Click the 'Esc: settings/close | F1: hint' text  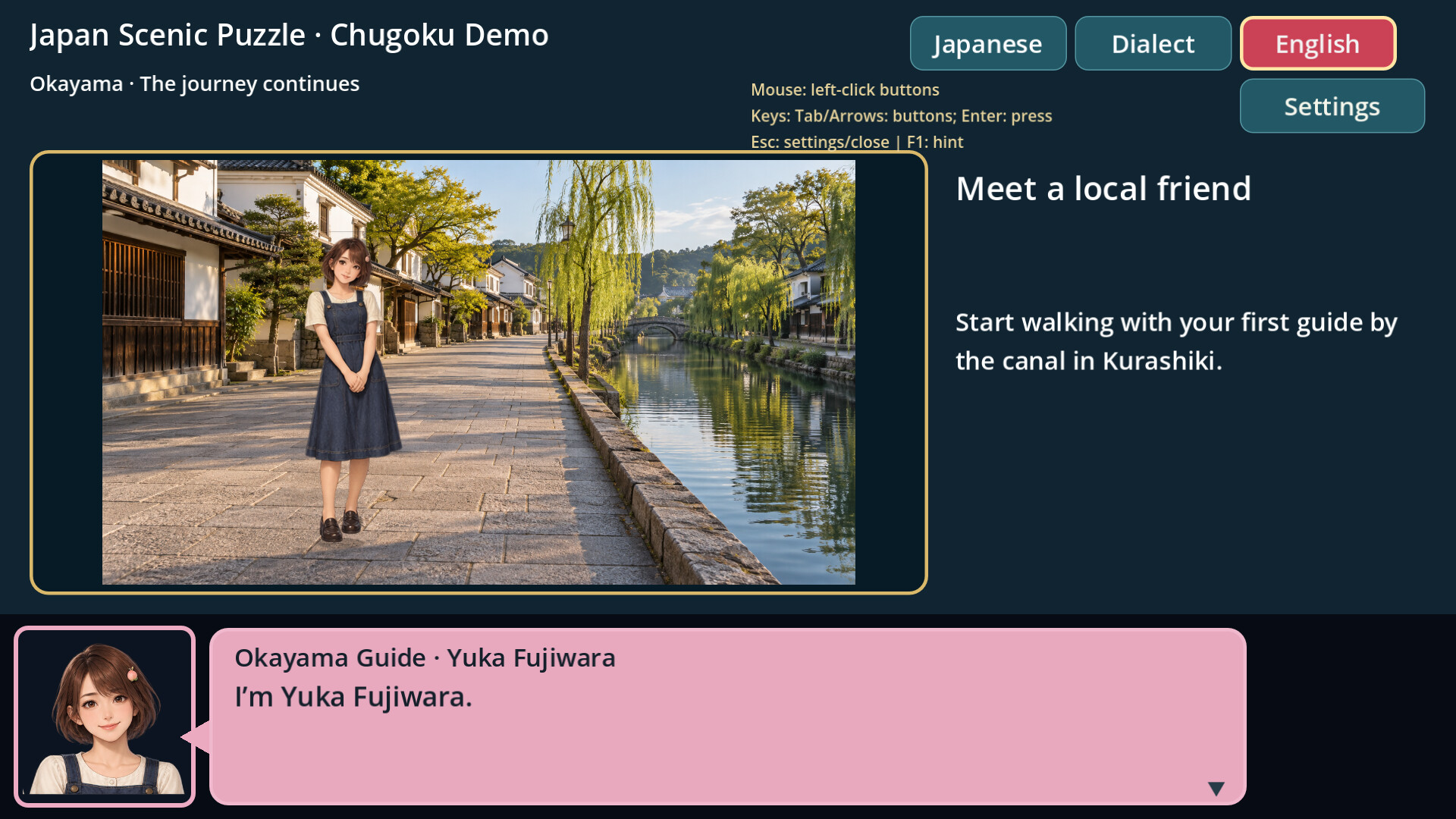pyautogui.click(x=857, y=142)
